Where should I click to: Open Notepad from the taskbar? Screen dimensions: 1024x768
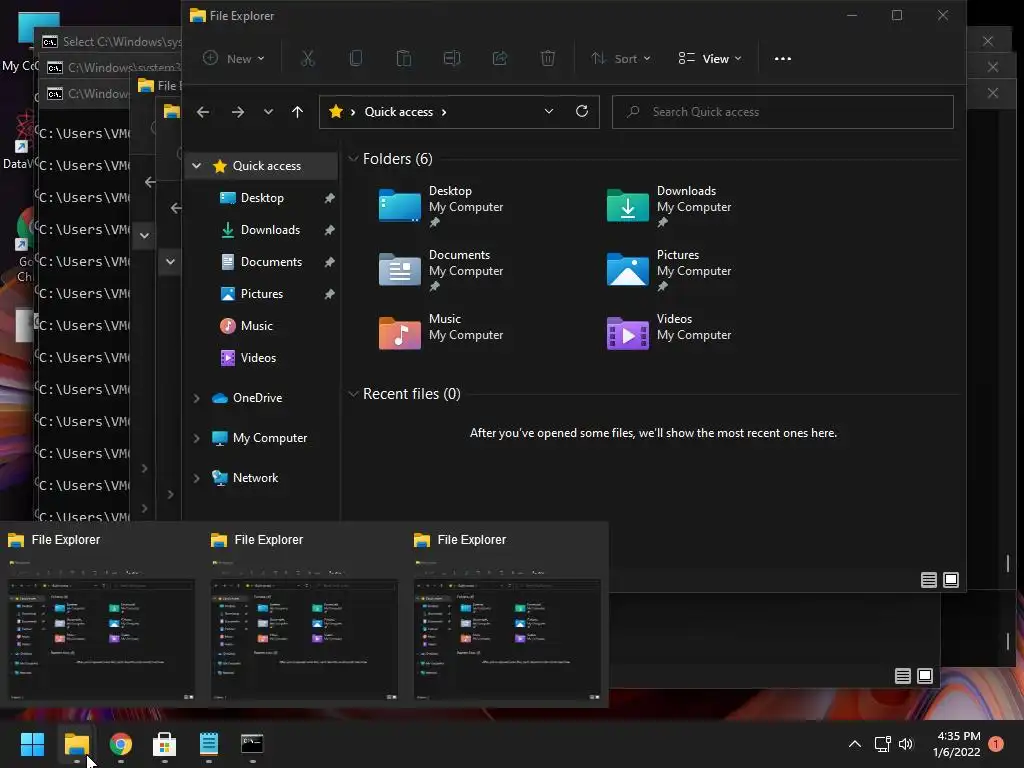coord(208,744)
